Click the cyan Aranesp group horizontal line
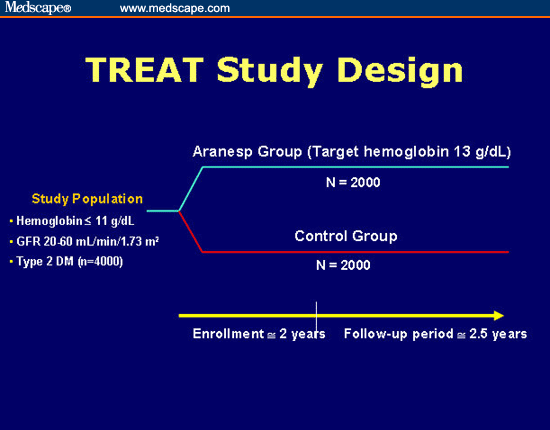The width and height of the screenshot is (550, 430). click(x=356, y=167)
